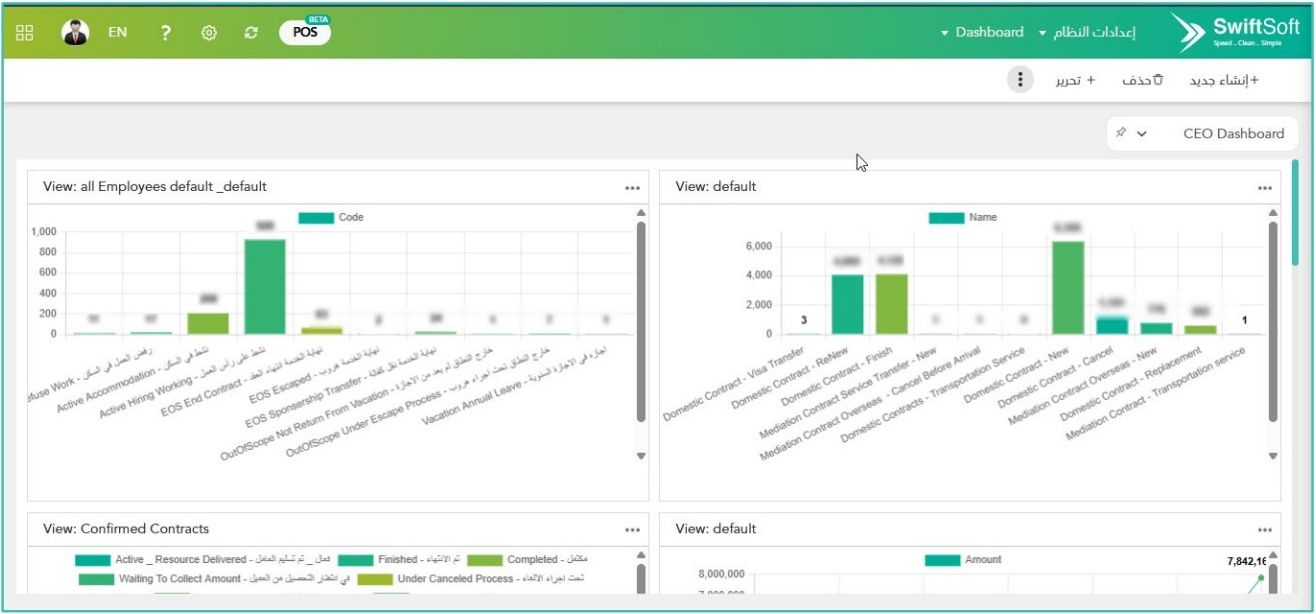
Task: Open options for top-right View: default panel
Action: pyautogui.click(x=1265, y=187)
